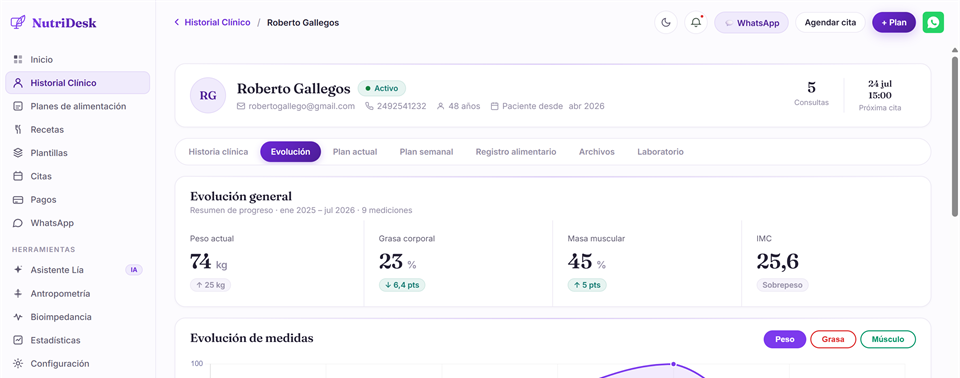
Task: Click the IA badge beside Asistente Lía
Action: tap(133, 270)
